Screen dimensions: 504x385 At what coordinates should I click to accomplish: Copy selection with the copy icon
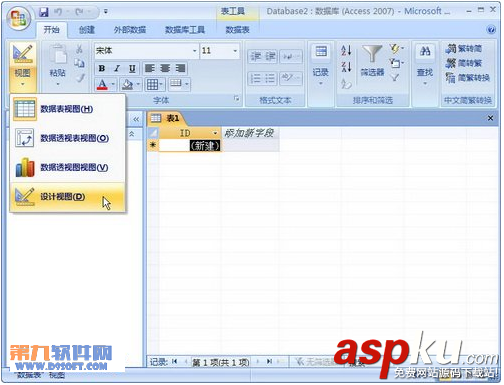point(79,63)
